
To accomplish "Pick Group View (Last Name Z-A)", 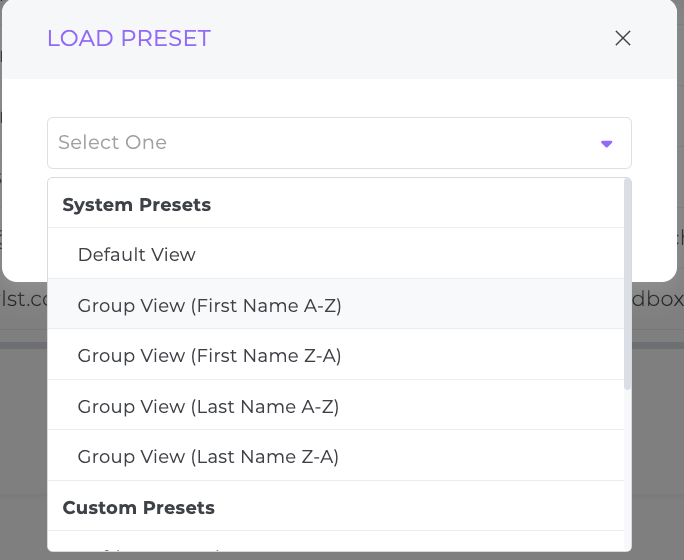I will click(336, 455).
